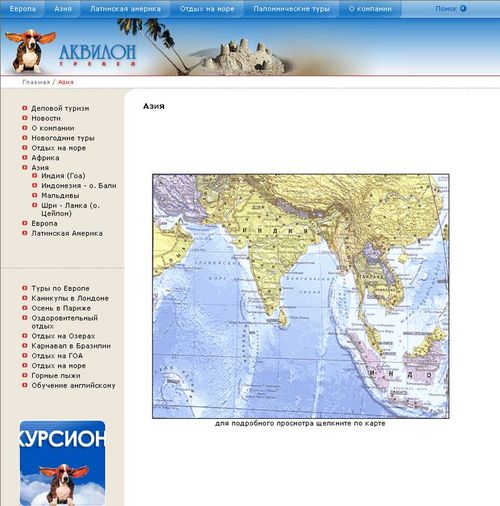Click the red bullet next to Горные лыжи
Image resolution: width=500 pixels, height=506 pixels.
coord(25,375)
